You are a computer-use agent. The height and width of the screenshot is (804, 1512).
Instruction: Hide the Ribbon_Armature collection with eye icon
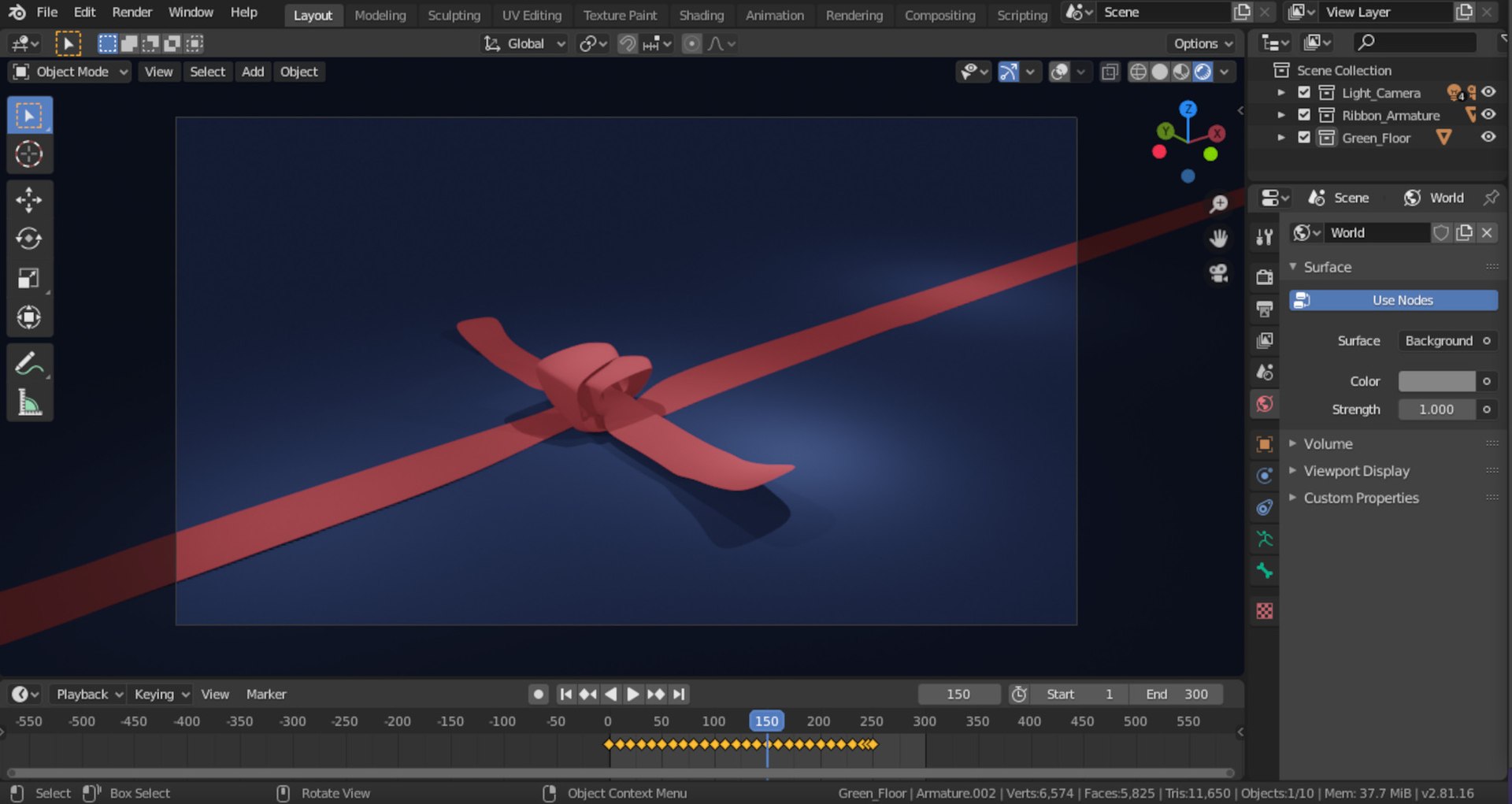click(x=1488, y=115)
